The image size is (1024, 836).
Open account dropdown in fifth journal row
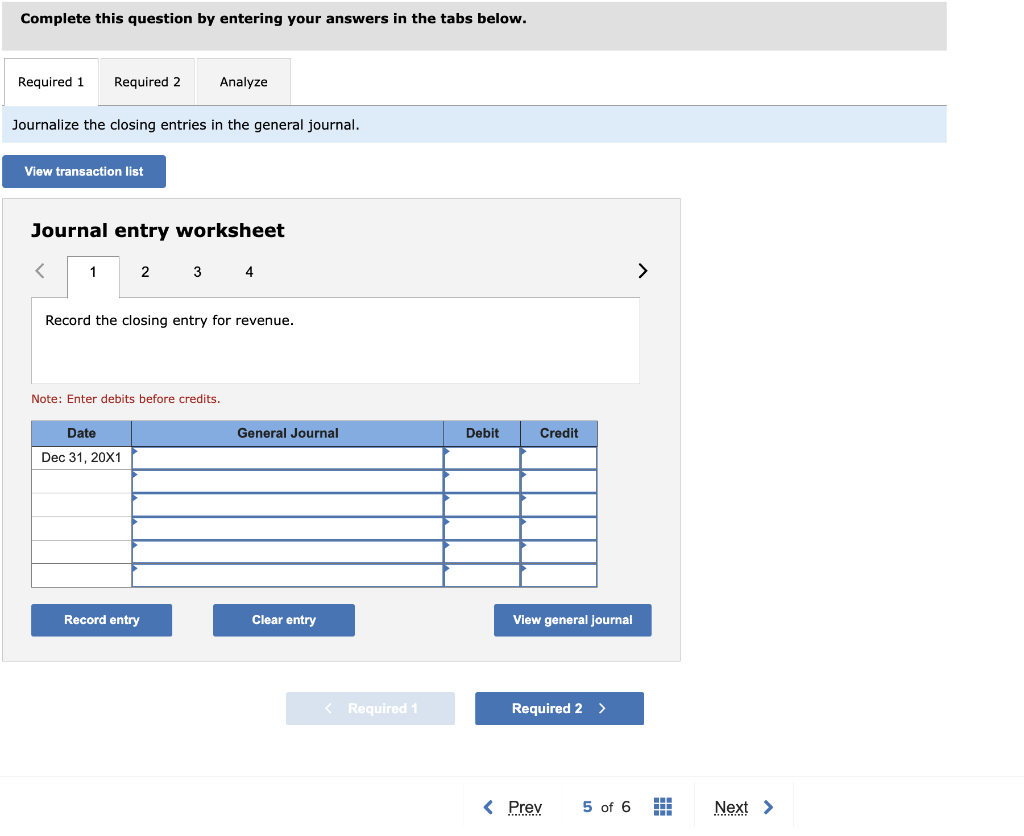287,552
